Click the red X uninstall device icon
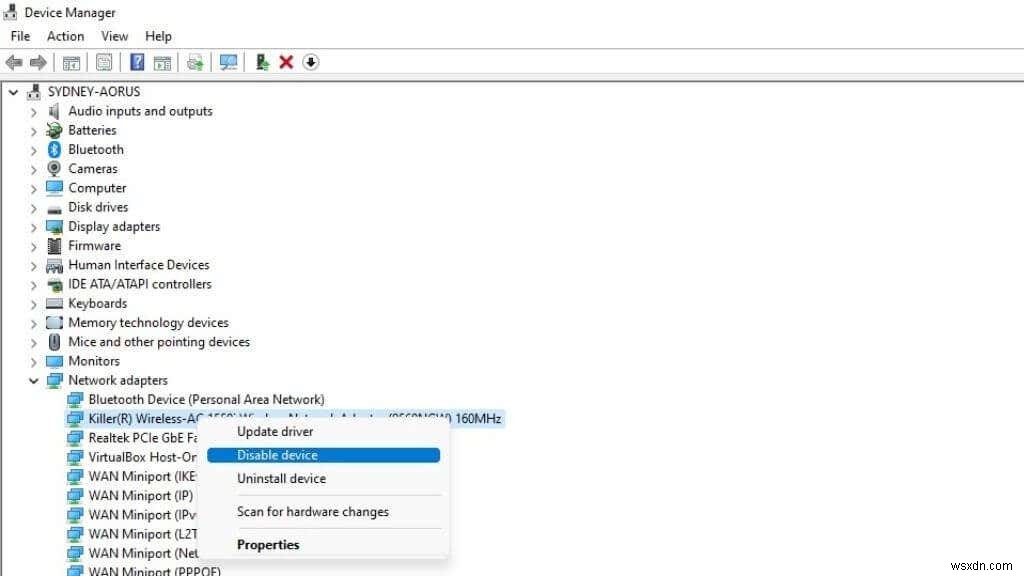The width and height of the screenshot is (1024, 576). coord(287,62)
